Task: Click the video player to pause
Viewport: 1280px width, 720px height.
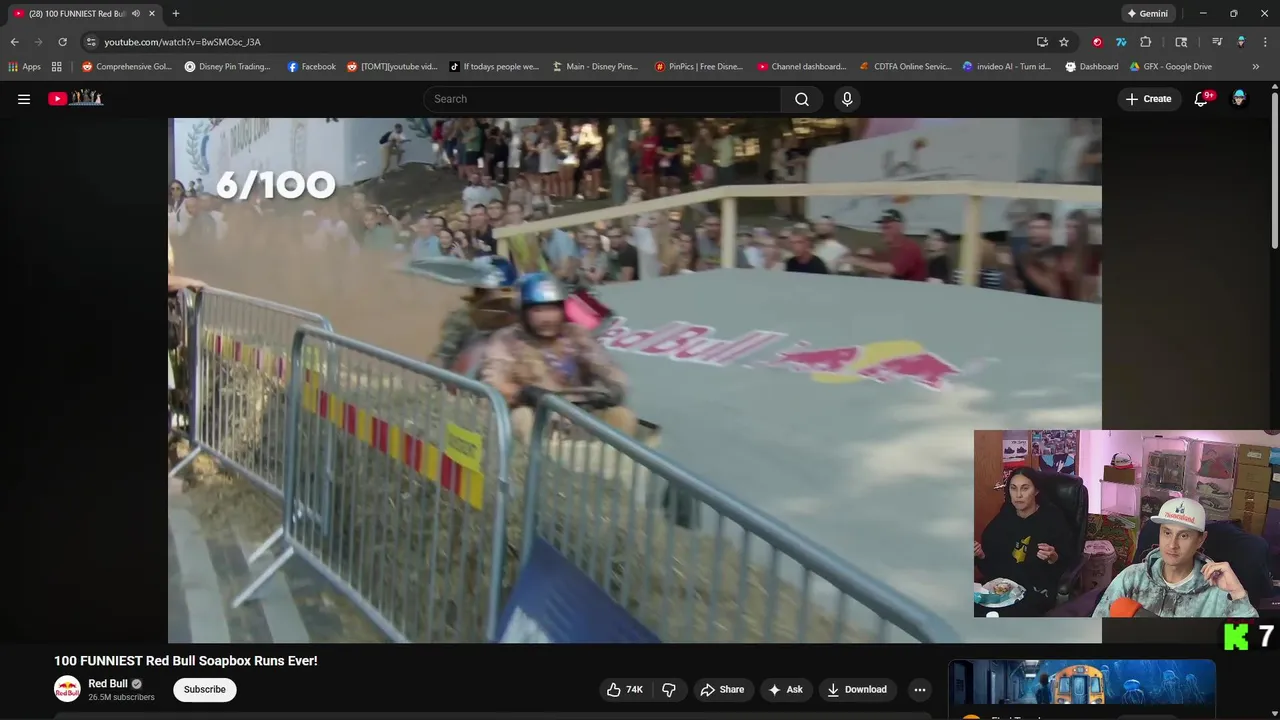Action: coord(634,380)
